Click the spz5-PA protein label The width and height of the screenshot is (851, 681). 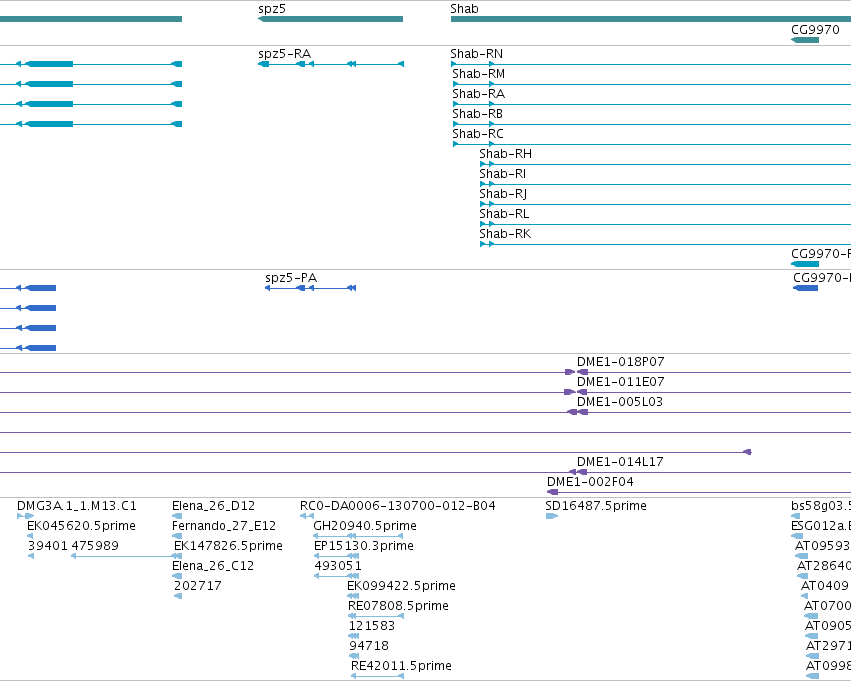pos(291,278)
